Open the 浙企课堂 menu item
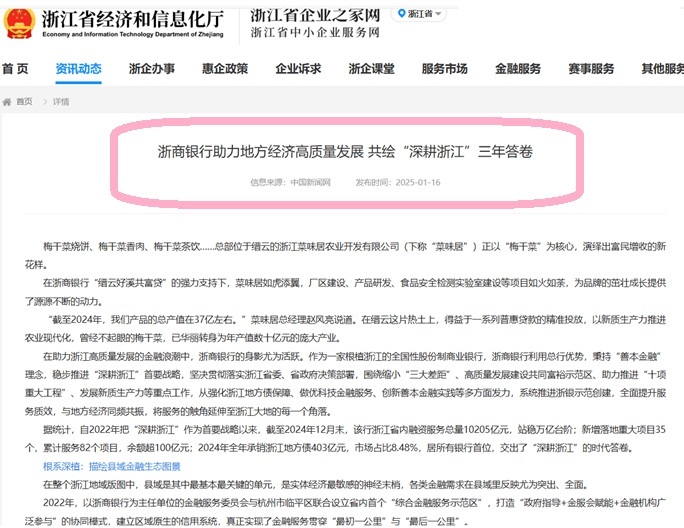Screen dimensions: 684x528 click(x=372, y=69)
